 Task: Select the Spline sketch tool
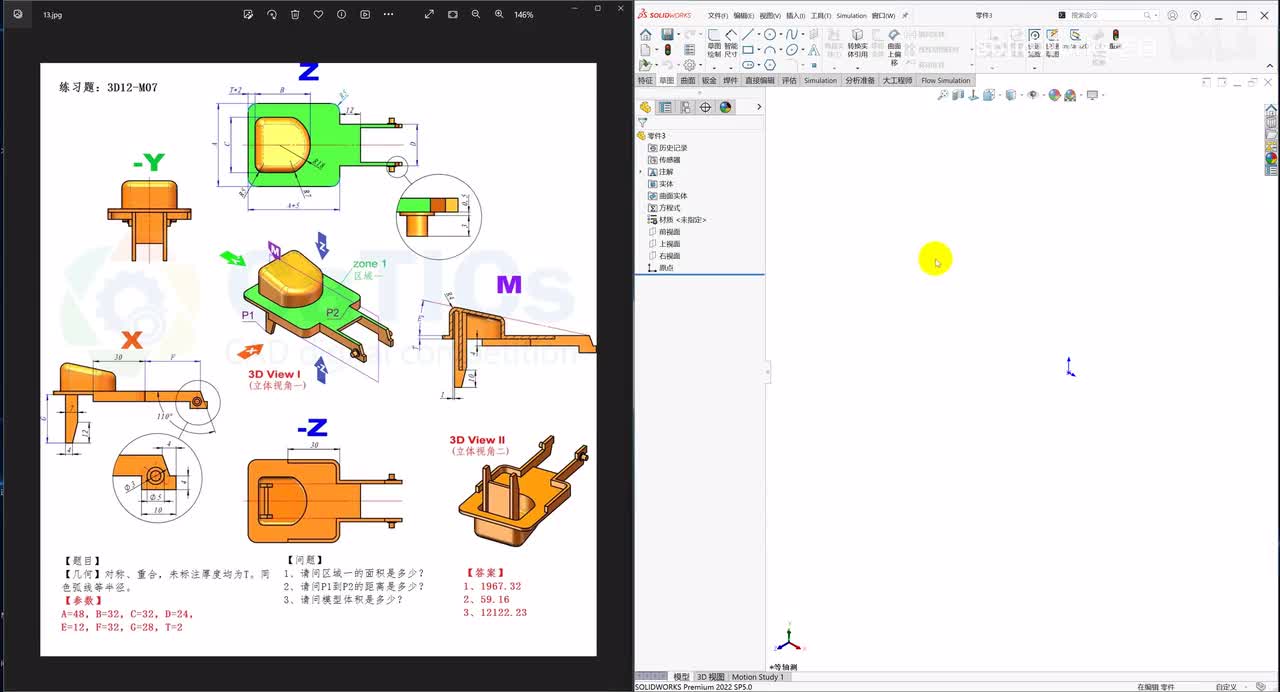792,35
